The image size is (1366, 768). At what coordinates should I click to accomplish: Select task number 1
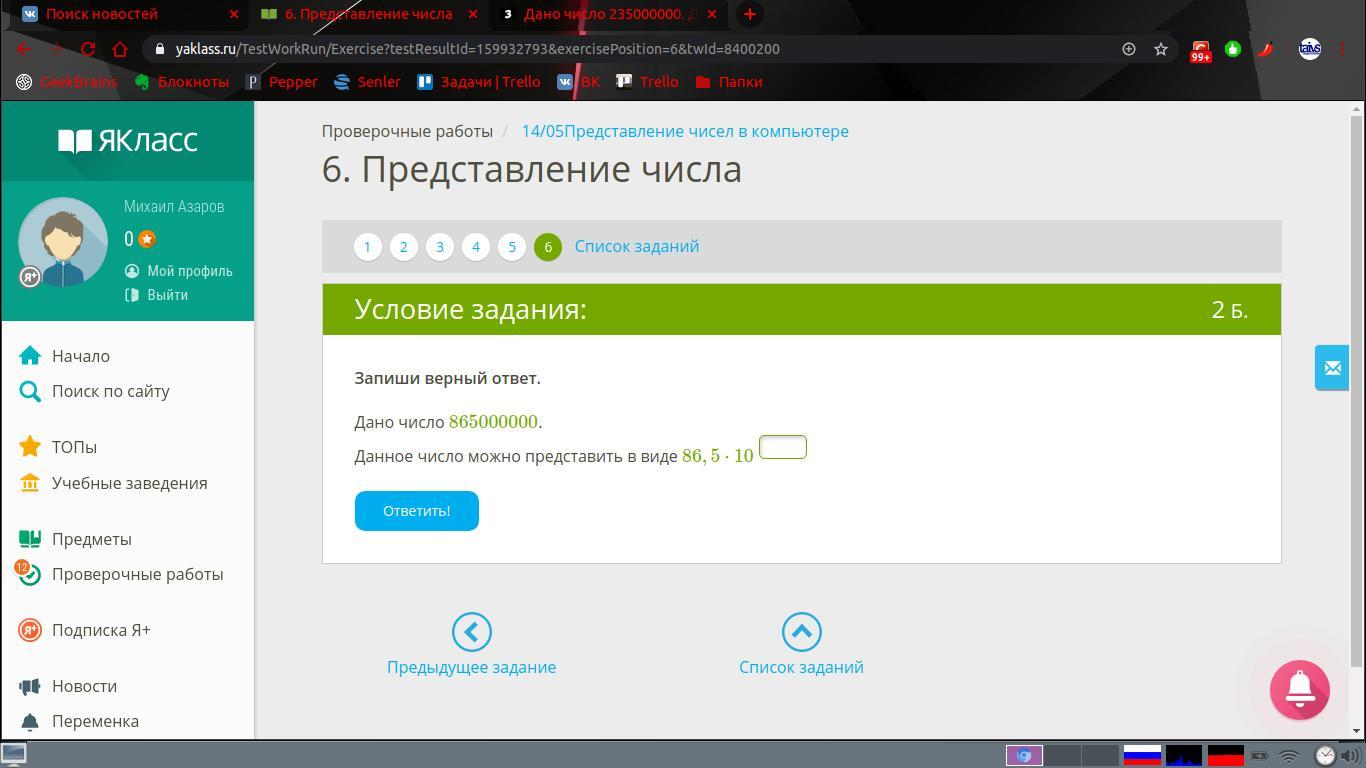coord(368,247)
